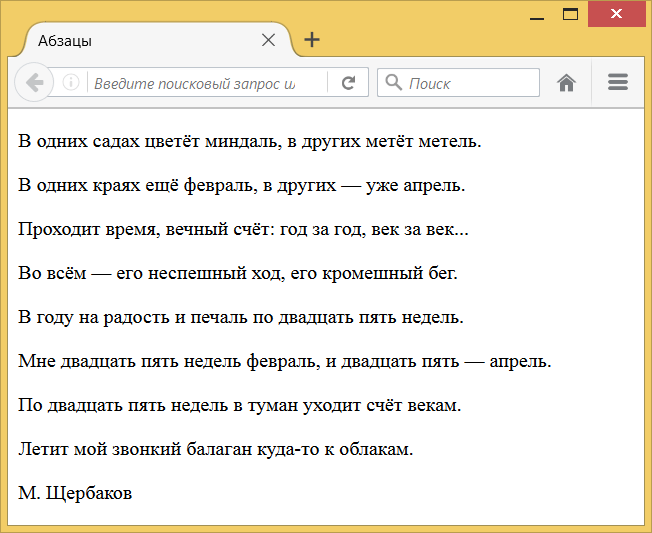
Task: Go to the home page via house icon
Action: [x=566, y=82]
